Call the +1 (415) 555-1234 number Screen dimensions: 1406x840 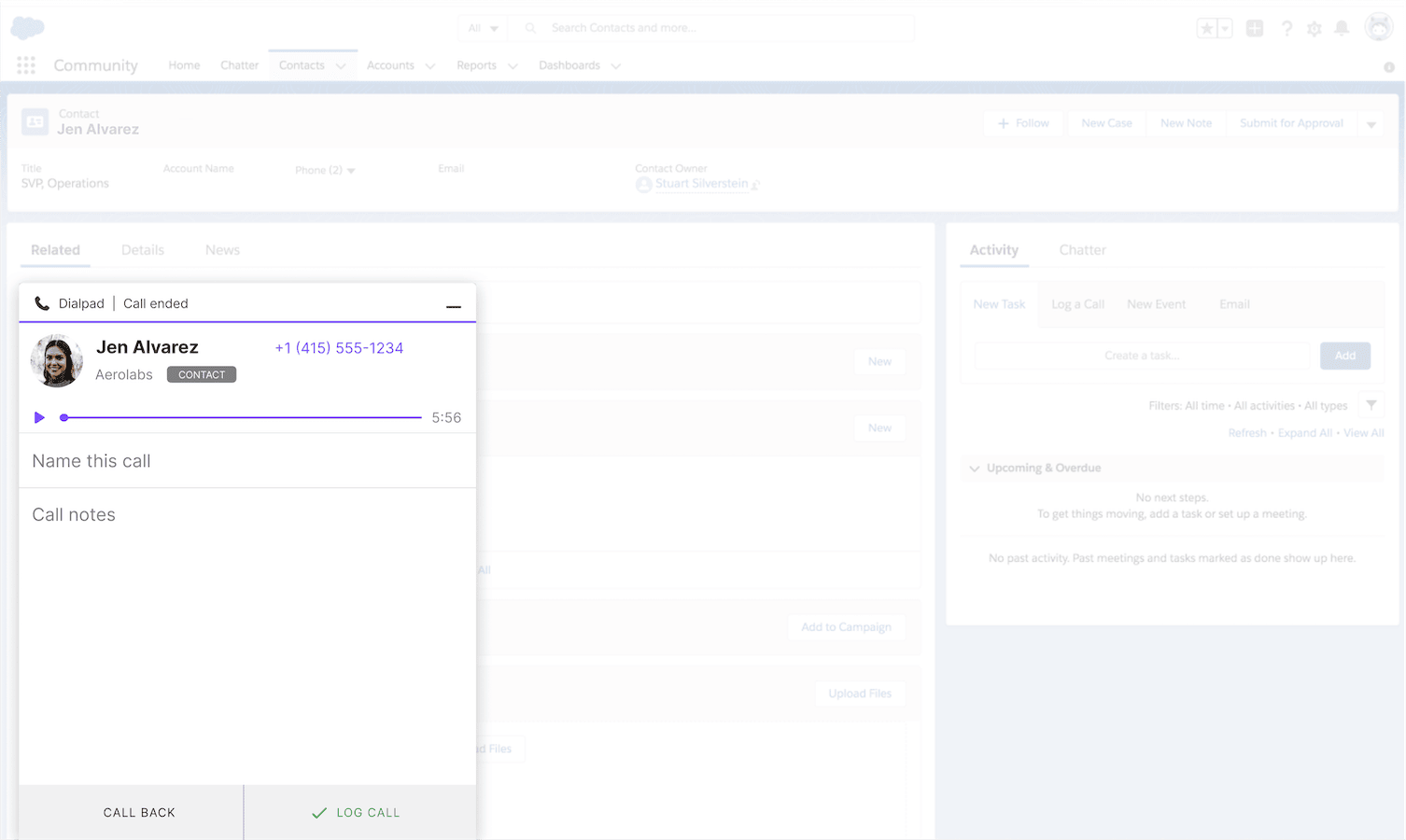[x=338, y=347]
